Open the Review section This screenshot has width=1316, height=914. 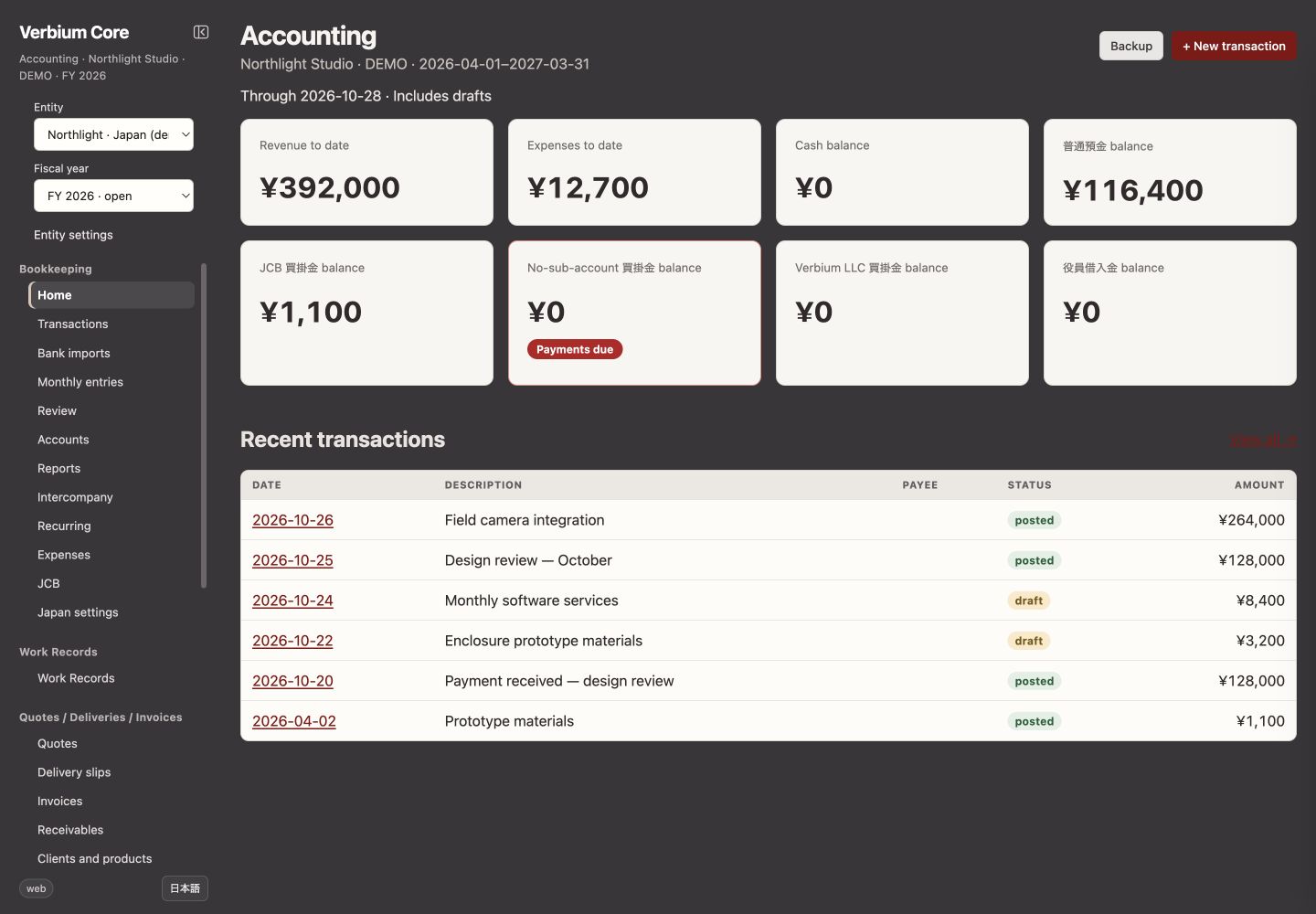tap(57, 411)
